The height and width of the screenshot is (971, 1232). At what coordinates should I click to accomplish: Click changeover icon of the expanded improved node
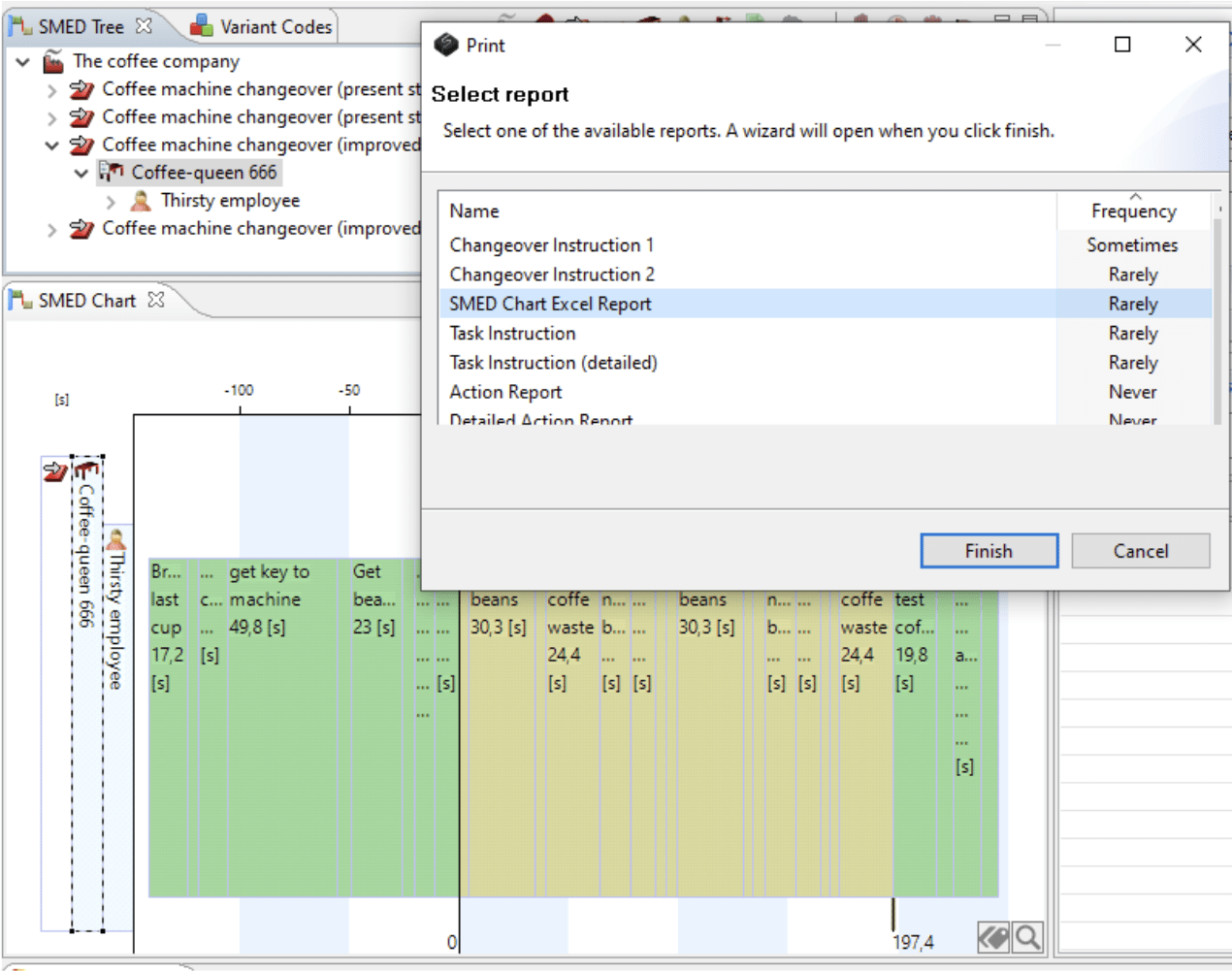coord(81,146)
